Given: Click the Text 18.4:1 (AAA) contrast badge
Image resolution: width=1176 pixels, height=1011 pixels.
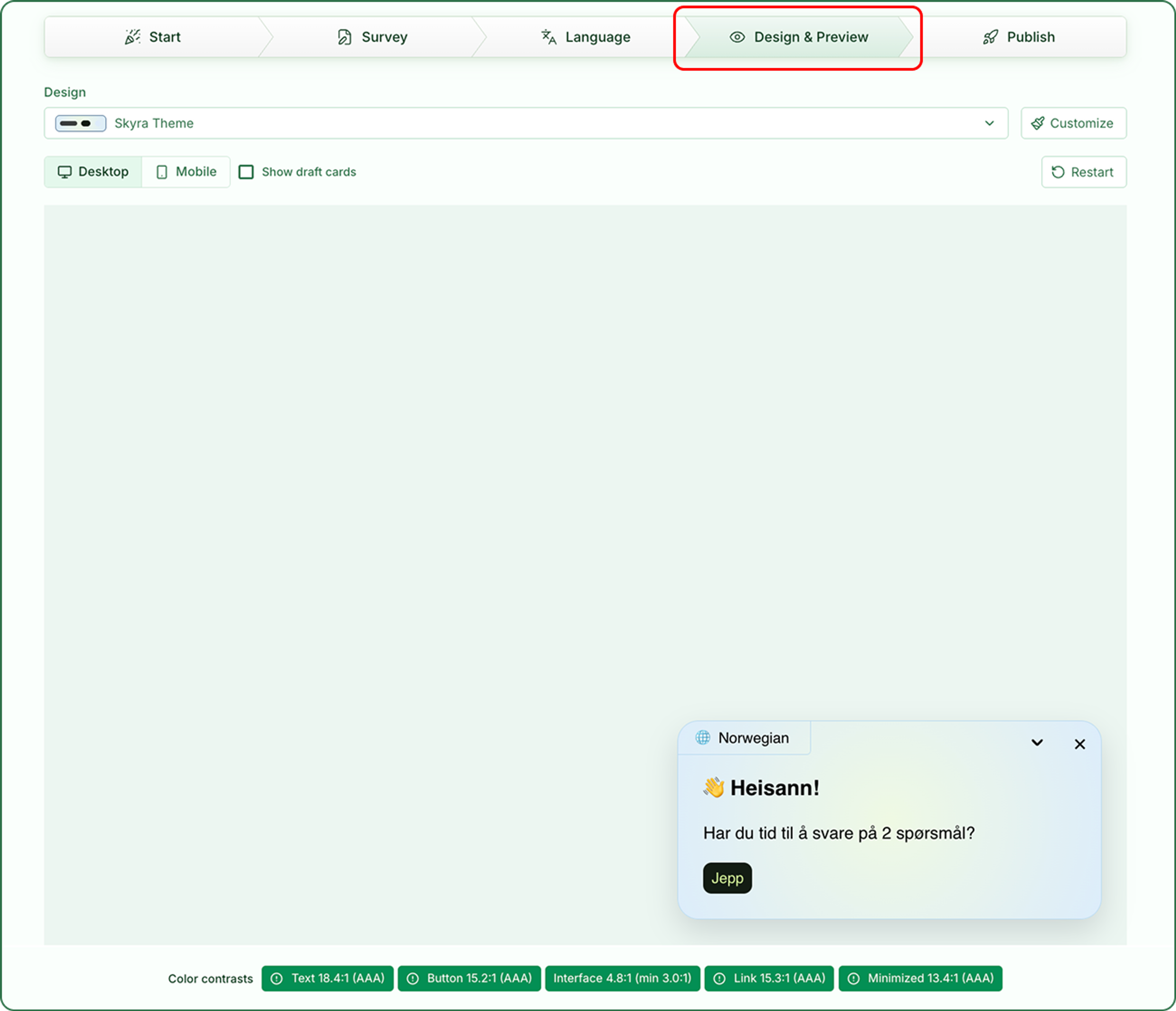Looking at the screenshot, I should (327, 978).
